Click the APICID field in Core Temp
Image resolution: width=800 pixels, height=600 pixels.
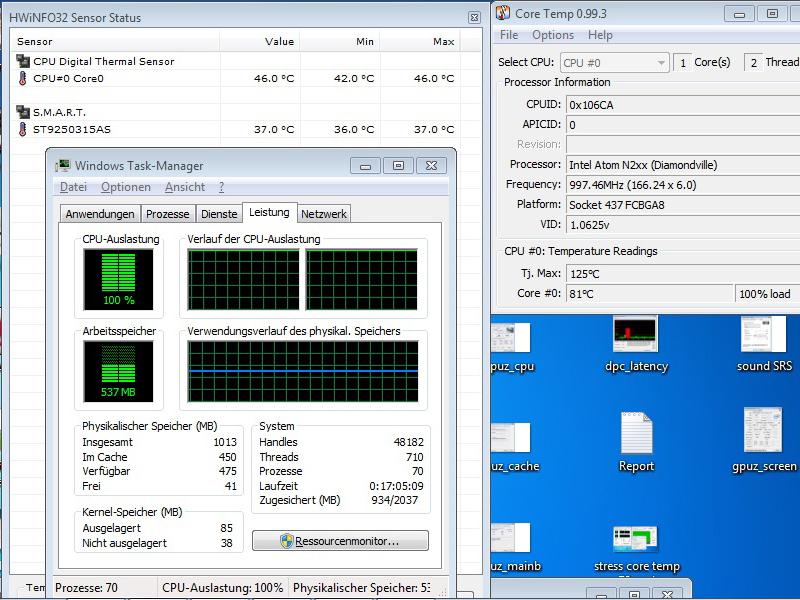(683, 125)
